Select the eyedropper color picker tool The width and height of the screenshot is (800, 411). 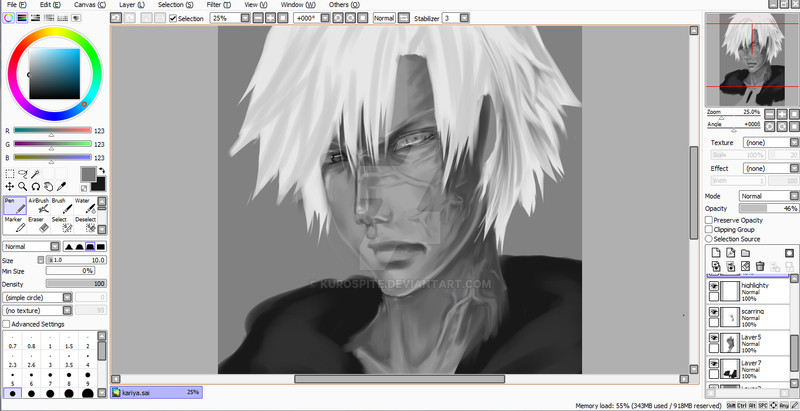(x=61, y=187)
